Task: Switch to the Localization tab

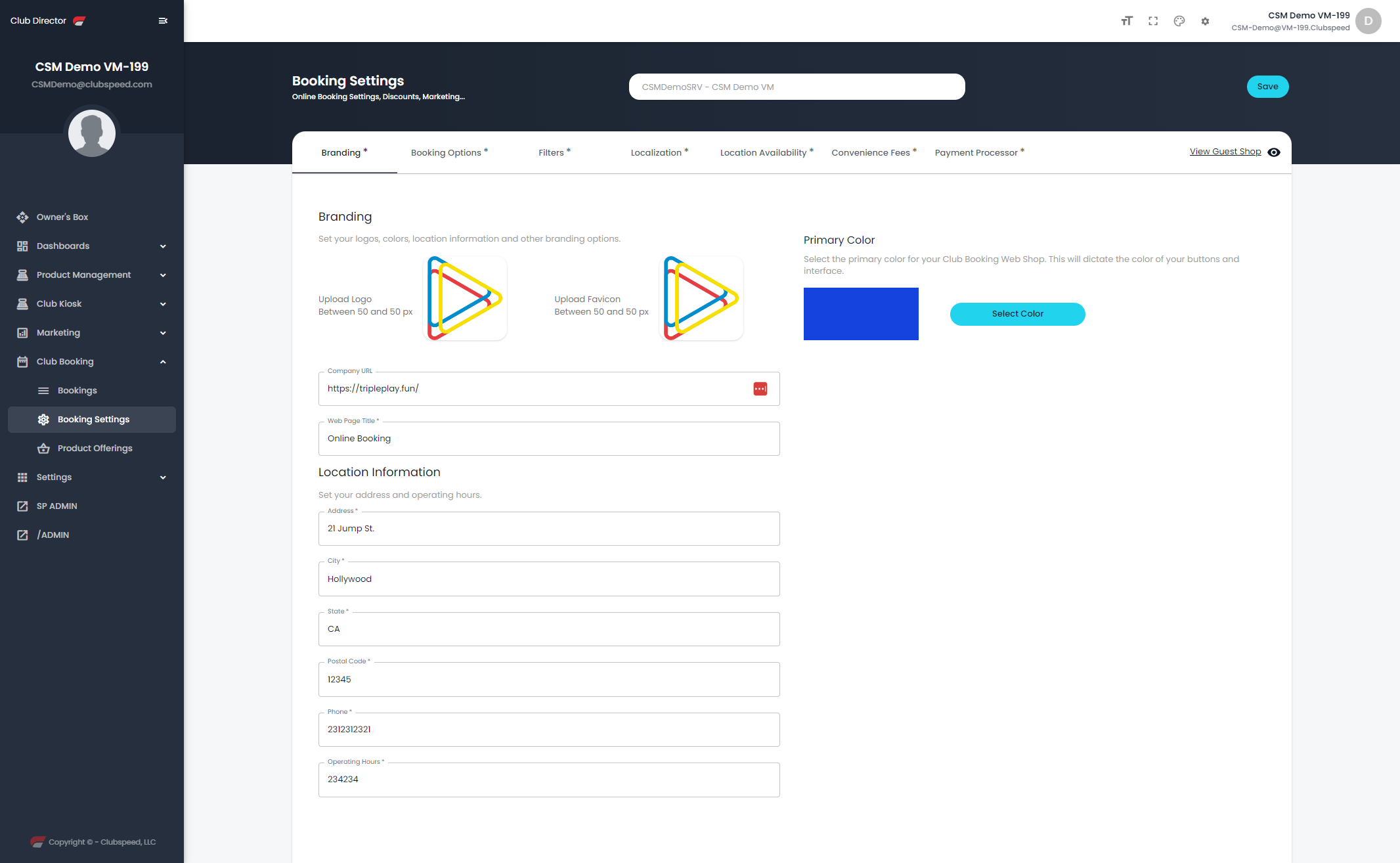Action: pyautogui.click(x=659, y=152)
